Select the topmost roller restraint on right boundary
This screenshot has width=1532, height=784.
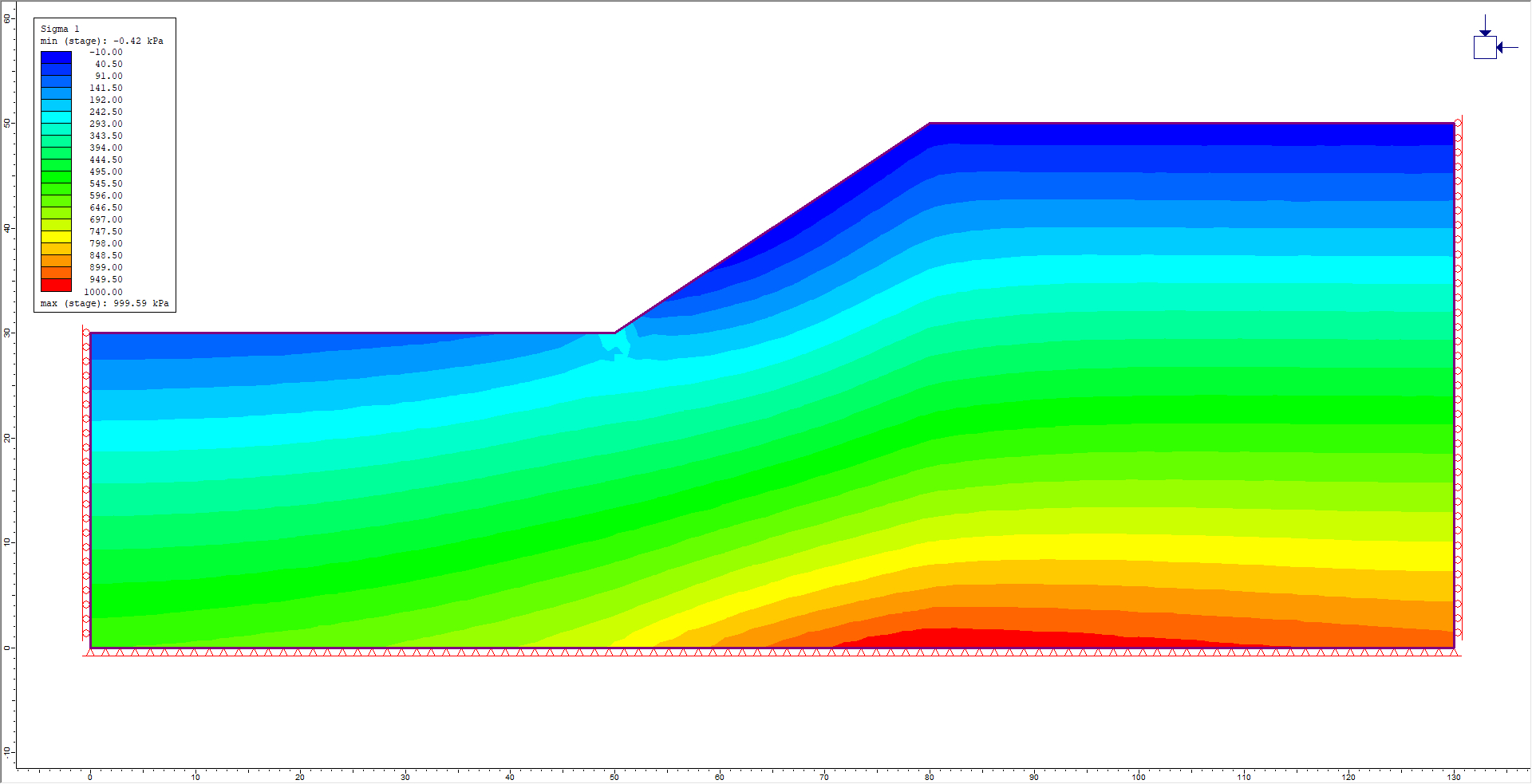[1458, 123]
